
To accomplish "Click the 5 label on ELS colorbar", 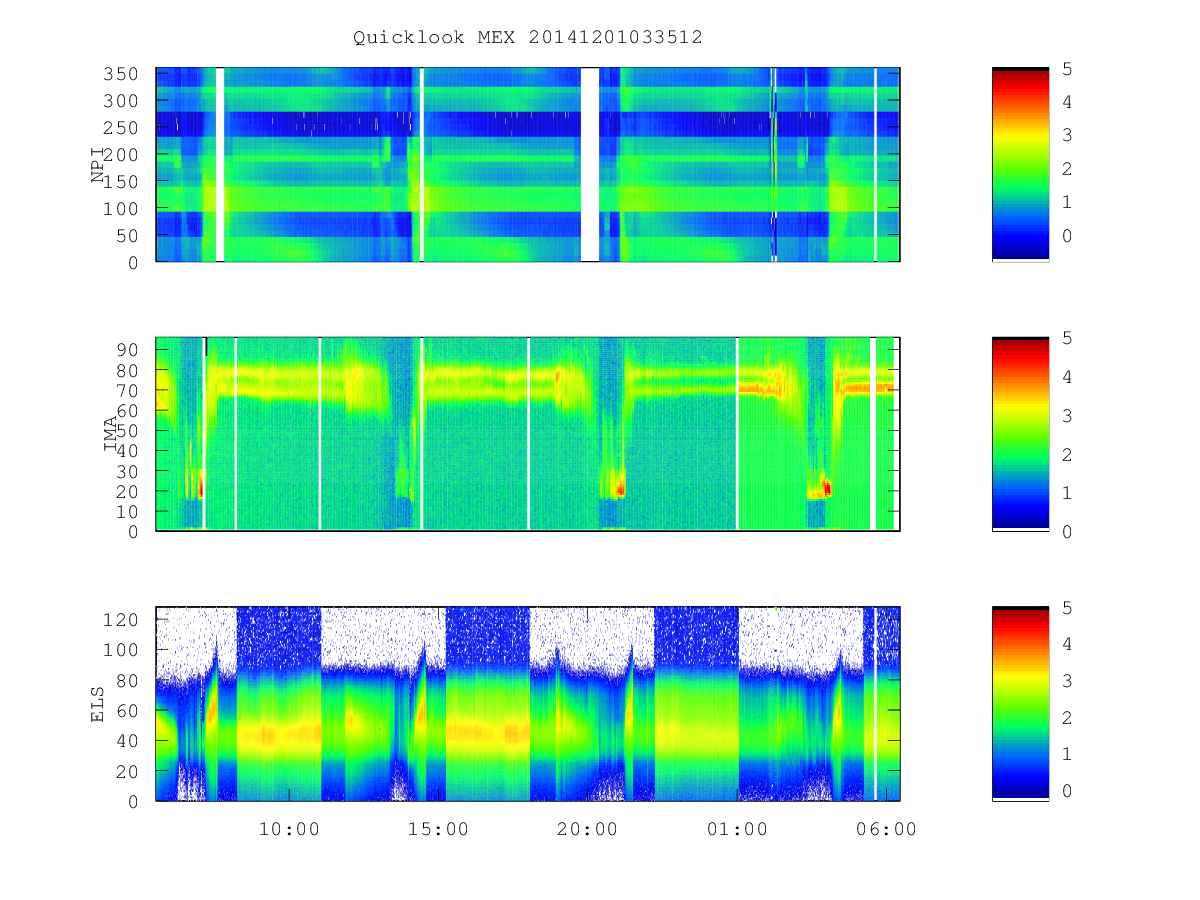I will click(x=1067, y=607).
